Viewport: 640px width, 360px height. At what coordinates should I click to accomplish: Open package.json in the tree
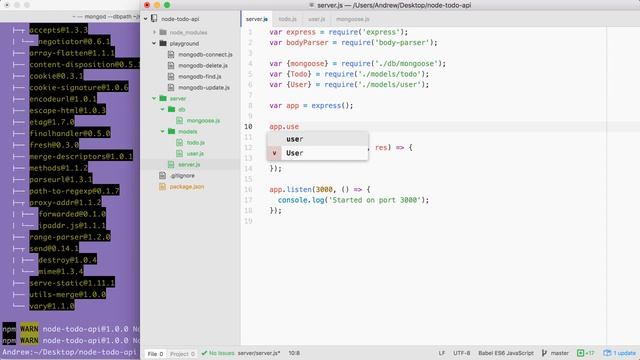[187, 187]
